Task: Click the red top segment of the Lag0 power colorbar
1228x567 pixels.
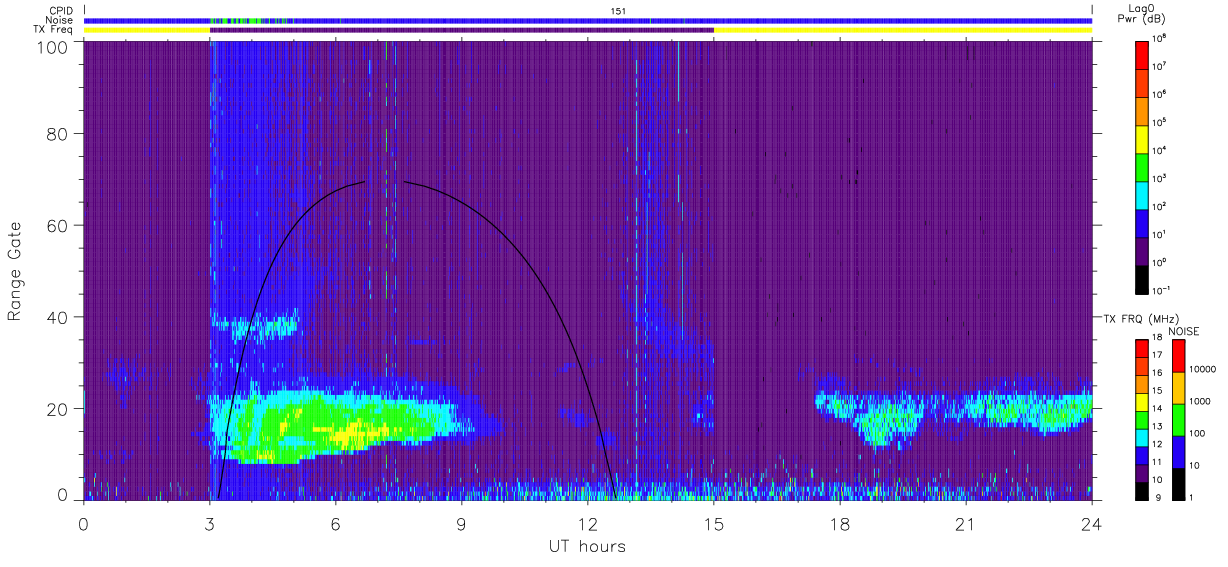Action: 1142,53
